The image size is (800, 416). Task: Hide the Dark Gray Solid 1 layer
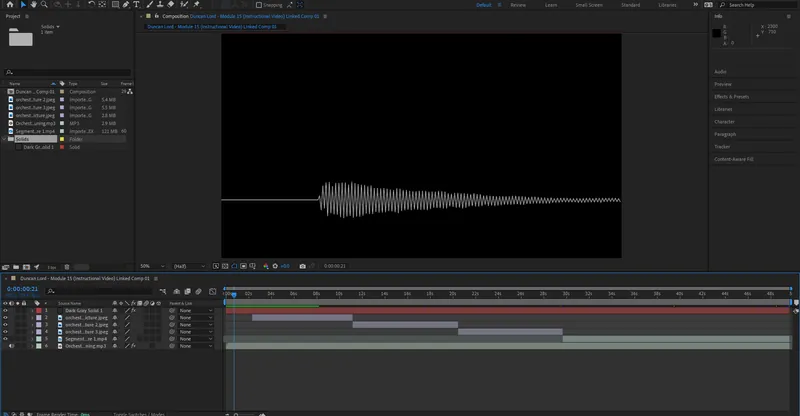(x=5, y=310)
